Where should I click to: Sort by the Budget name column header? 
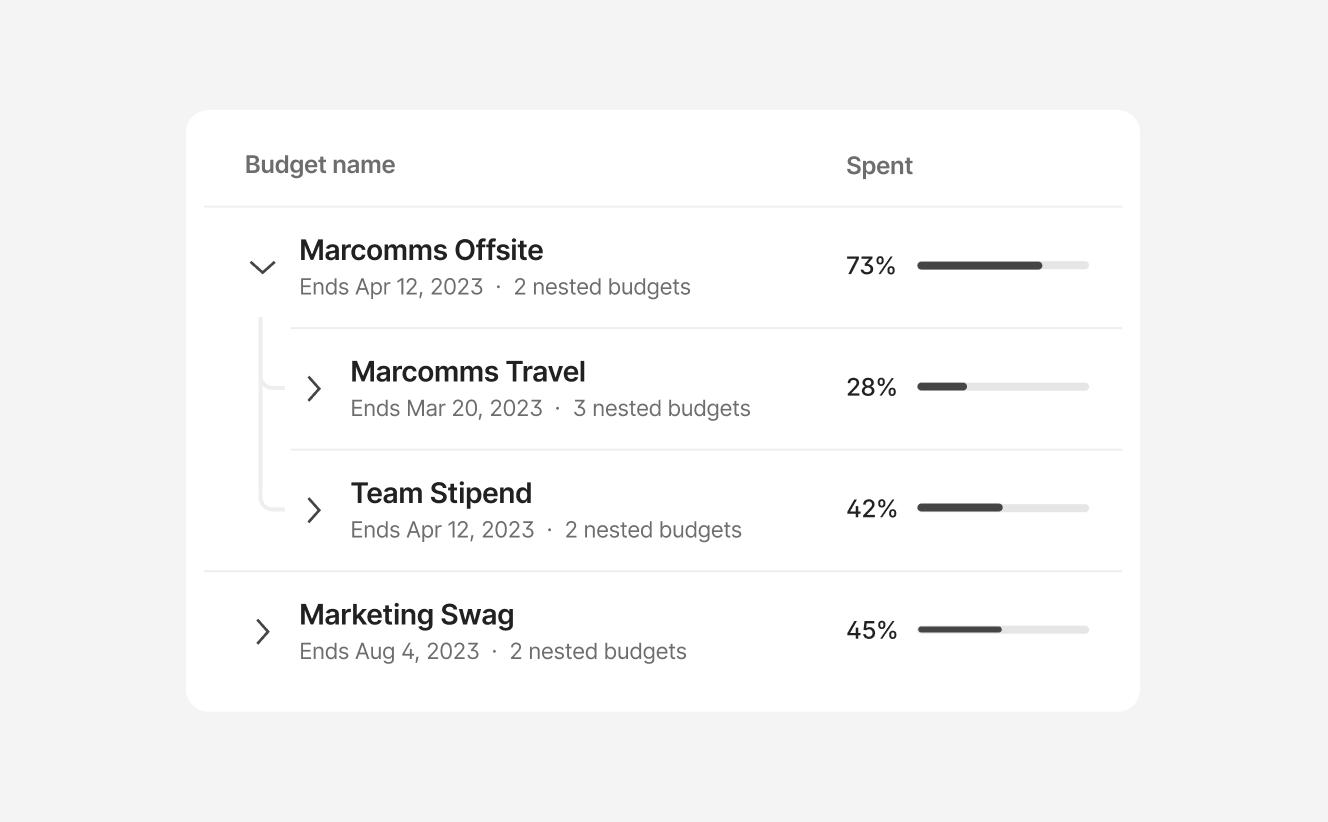(320, 164)
